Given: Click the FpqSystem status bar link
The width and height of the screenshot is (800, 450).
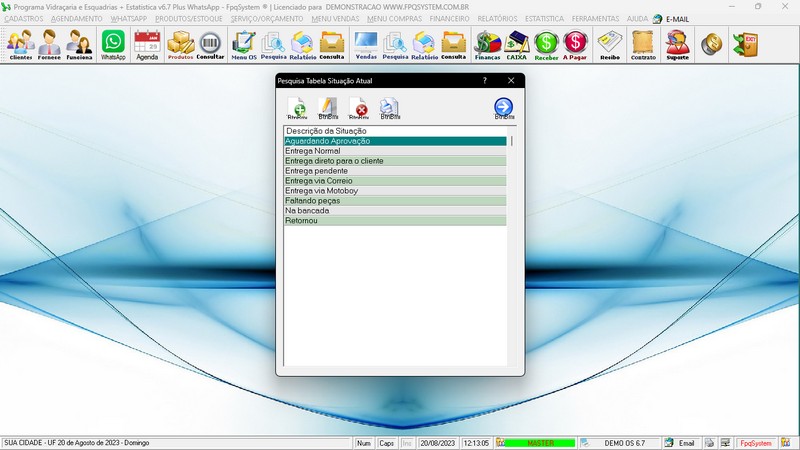Looking at the screenshot, I should point(756,443).
